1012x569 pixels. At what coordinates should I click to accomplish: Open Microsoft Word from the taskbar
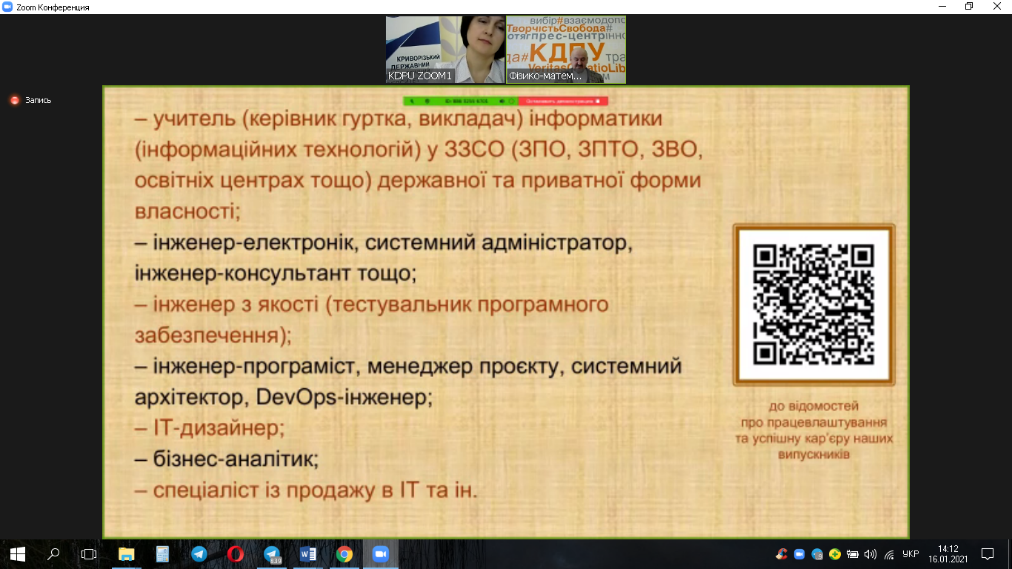tap(308, 553)
